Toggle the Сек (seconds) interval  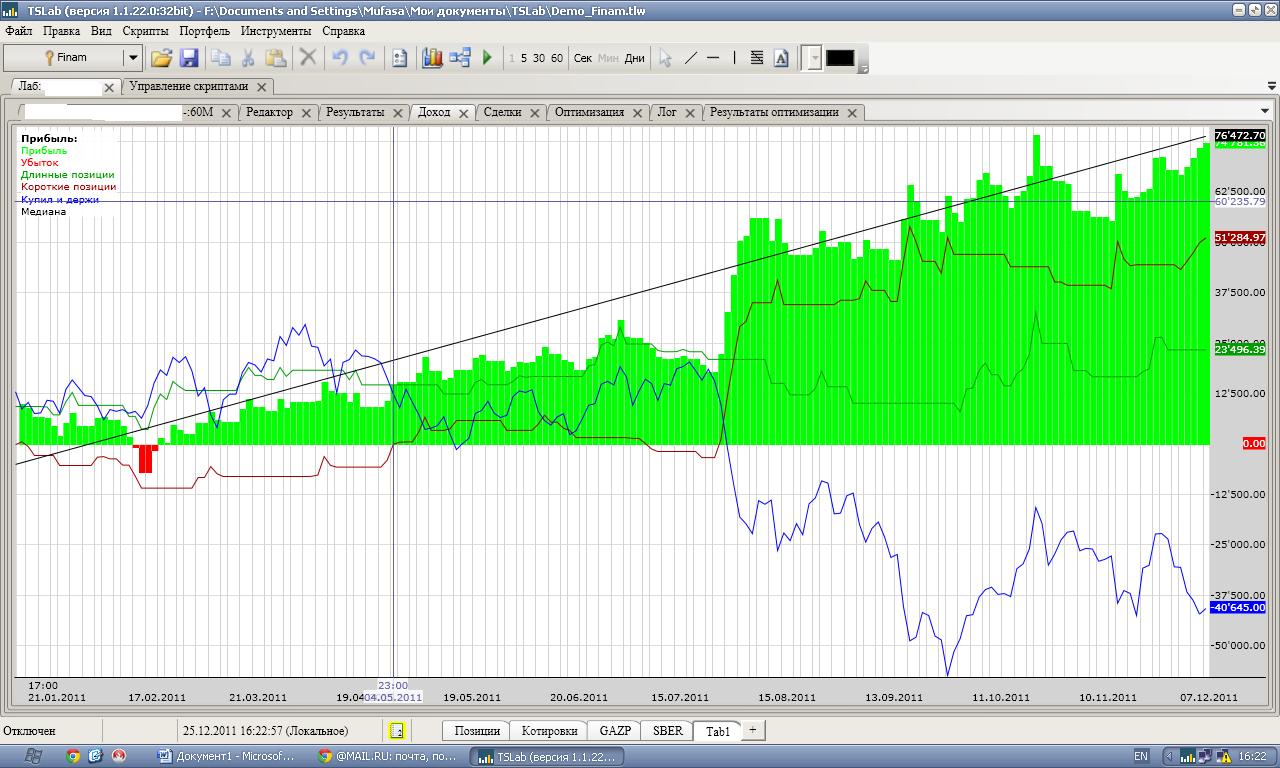pyautogui.click(x=583, y=58)
